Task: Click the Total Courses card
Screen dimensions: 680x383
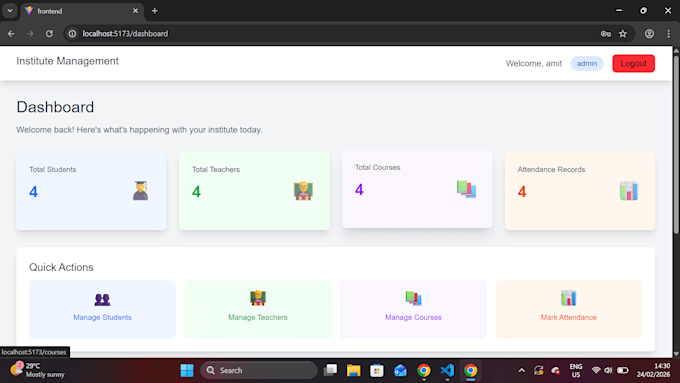Action: (x=417, y=189)
